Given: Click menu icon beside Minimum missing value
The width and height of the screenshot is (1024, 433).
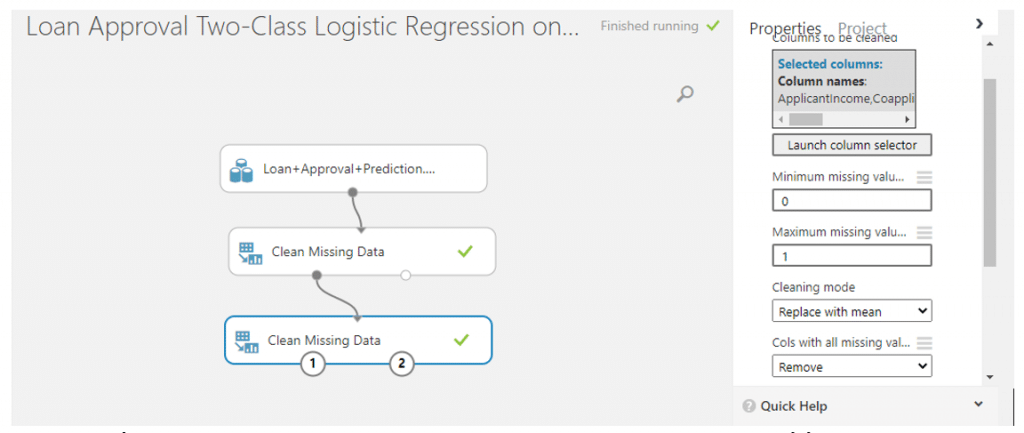Looking at the screenshot, I should tap(924, 177).
